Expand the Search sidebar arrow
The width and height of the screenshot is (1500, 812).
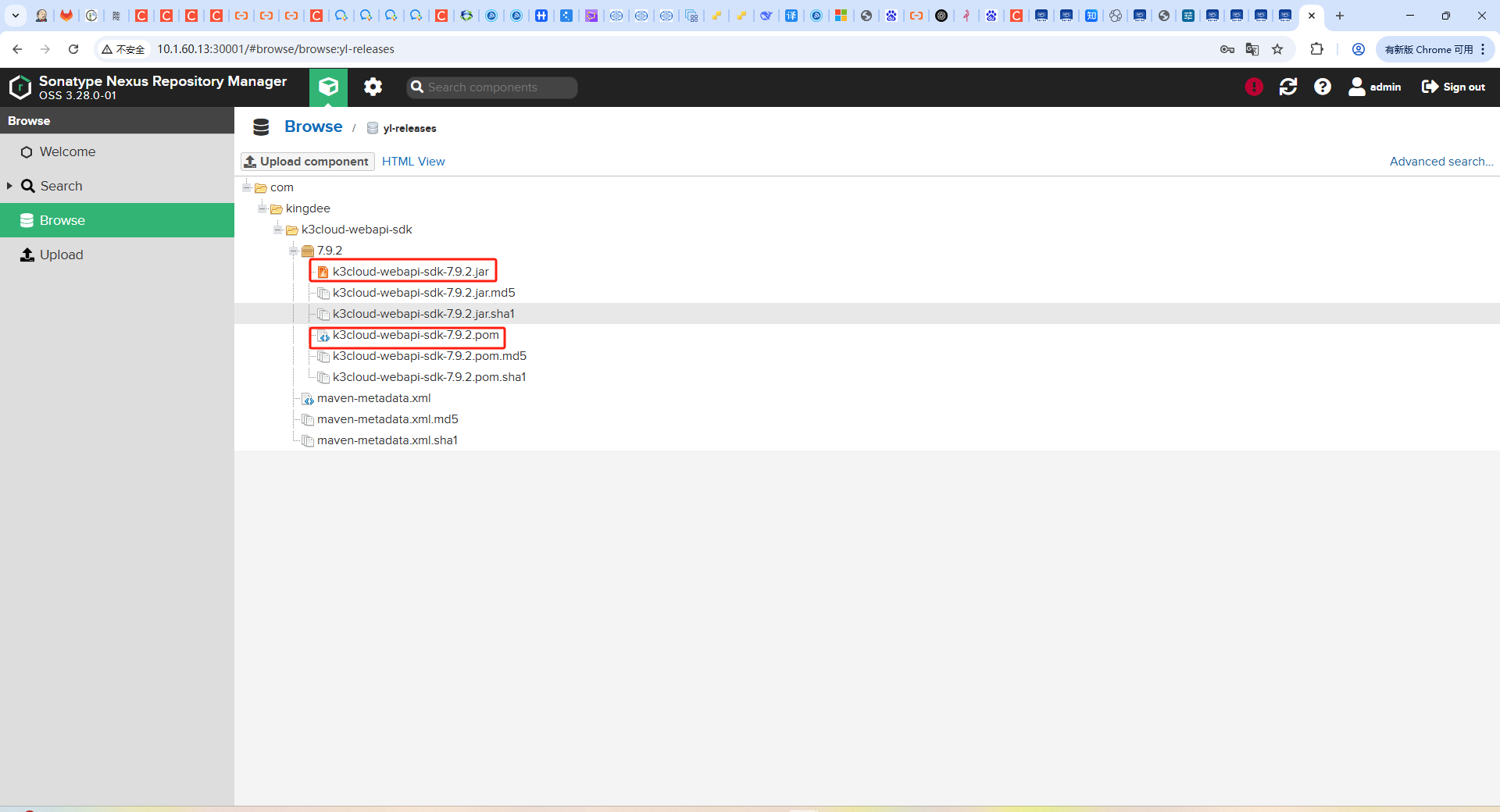9,186
